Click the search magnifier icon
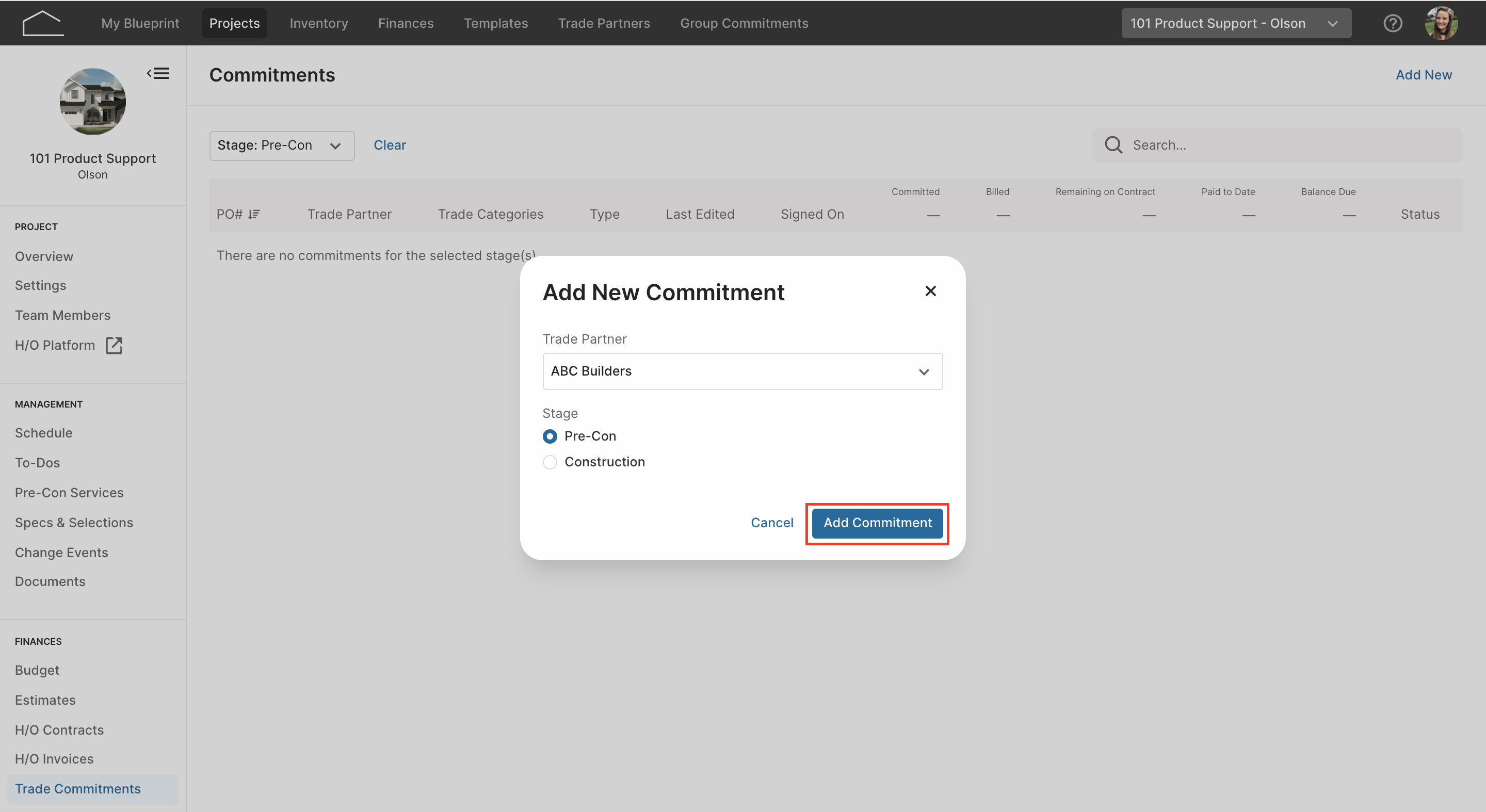The image size is (1486, 812). click(1113, 145)
